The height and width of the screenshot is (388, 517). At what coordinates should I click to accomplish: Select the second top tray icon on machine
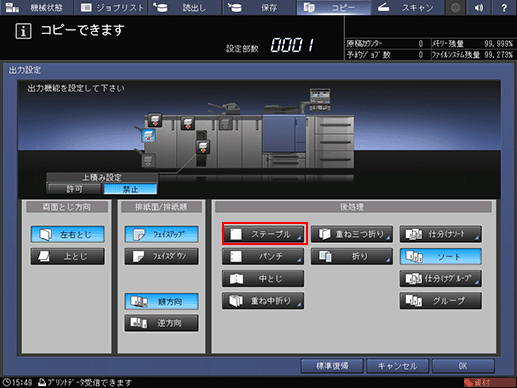(188, 123)
